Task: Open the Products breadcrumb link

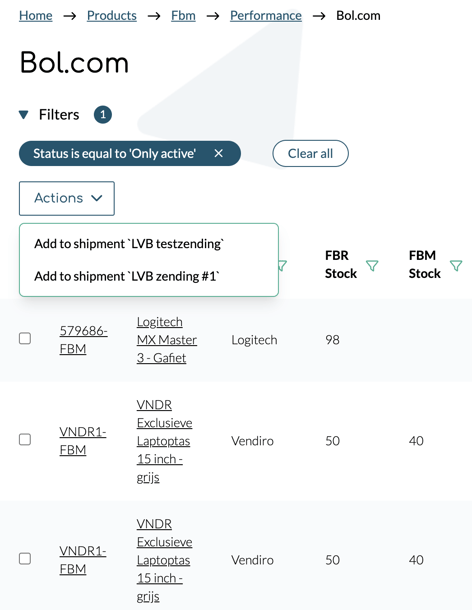Action: pyautogui.click(x=112, y=16)
